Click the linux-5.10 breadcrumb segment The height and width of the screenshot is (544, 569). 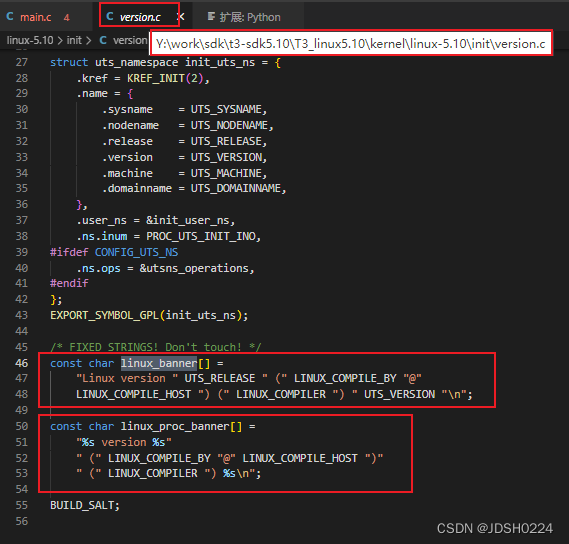click(x=30, y=40)
